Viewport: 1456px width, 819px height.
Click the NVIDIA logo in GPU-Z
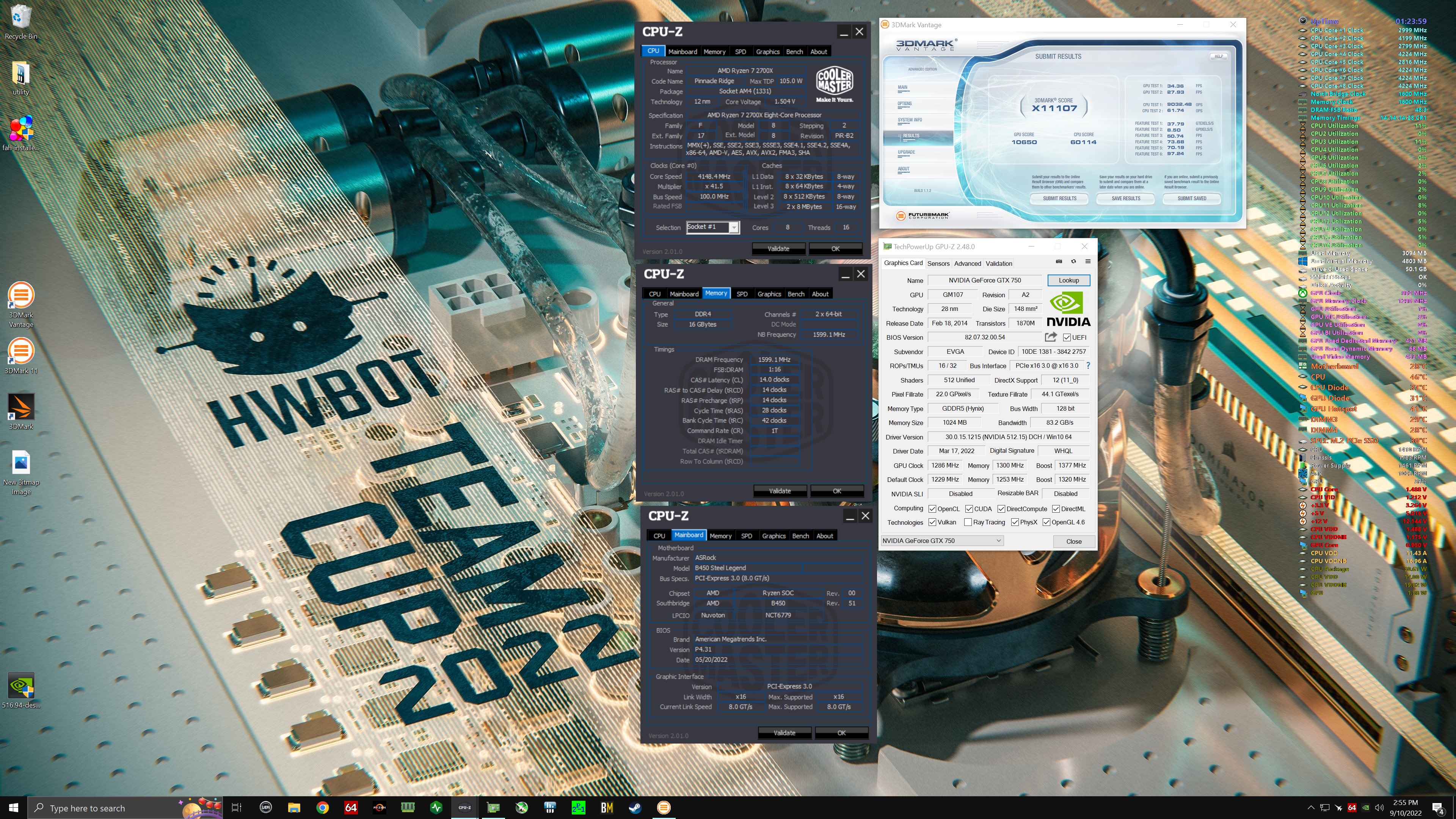(x=1068, y=309)
